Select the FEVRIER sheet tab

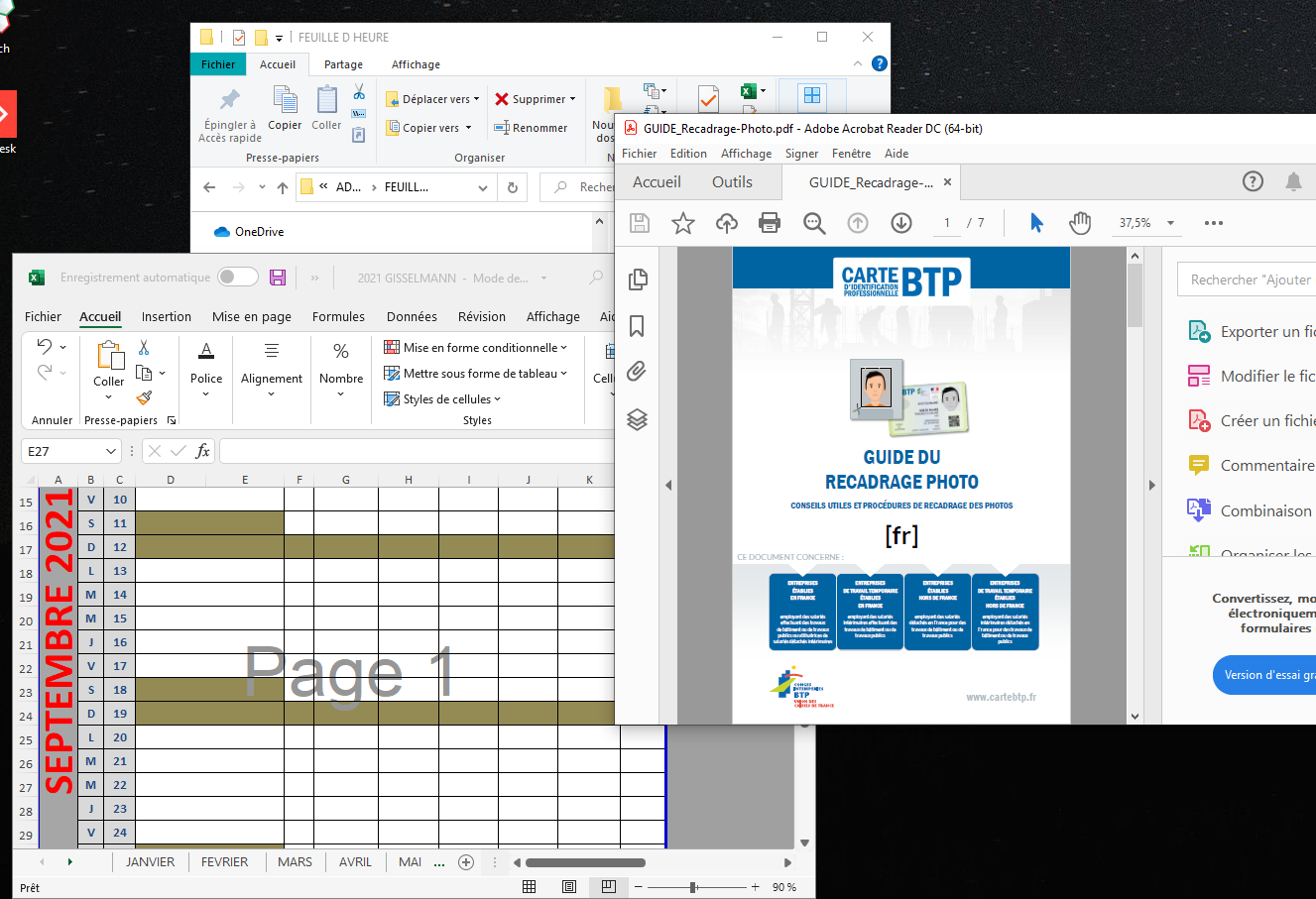(225, 862)
